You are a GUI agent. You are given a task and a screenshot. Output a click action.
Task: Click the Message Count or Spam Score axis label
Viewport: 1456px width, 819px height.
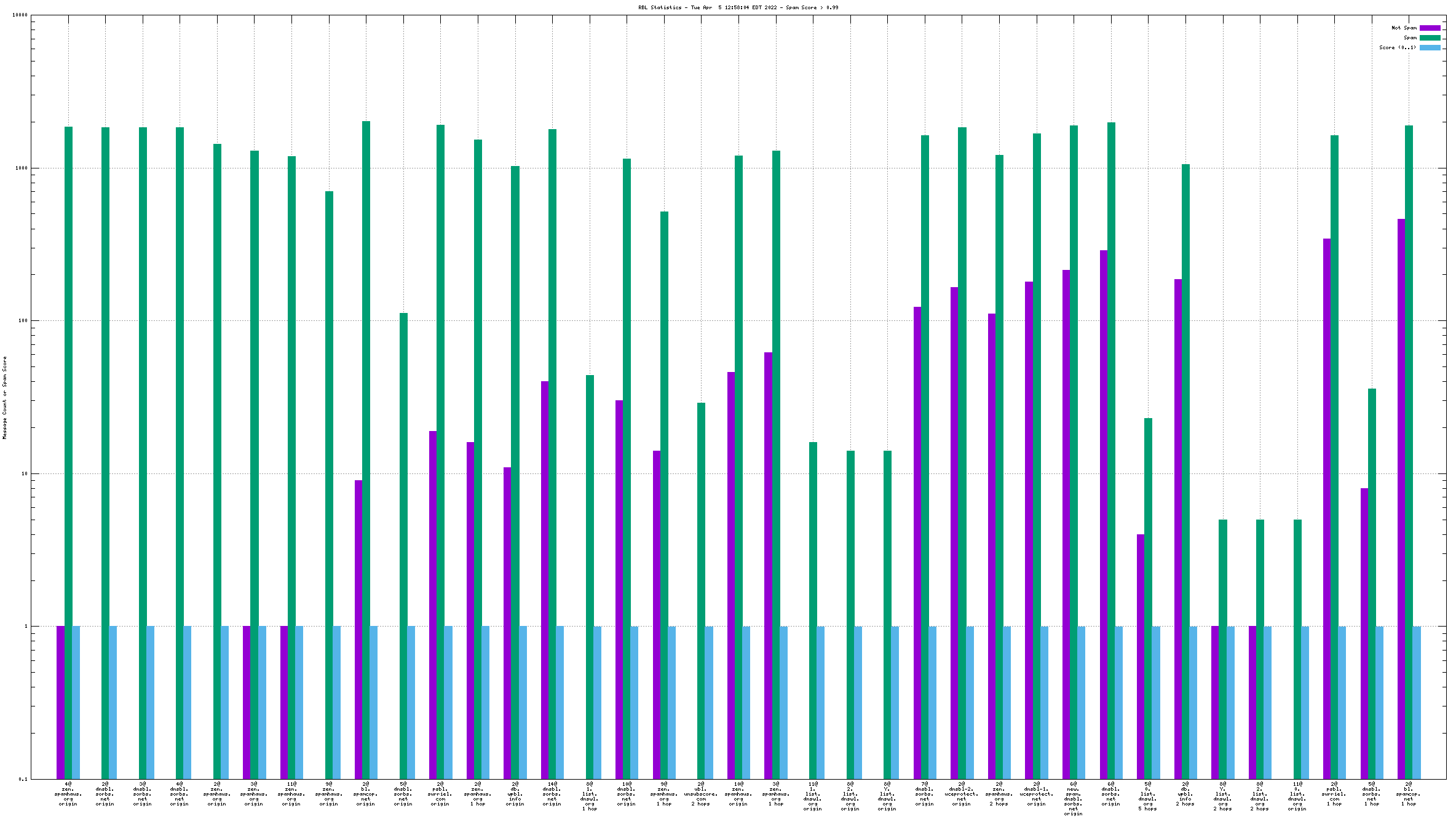[5, 397]
